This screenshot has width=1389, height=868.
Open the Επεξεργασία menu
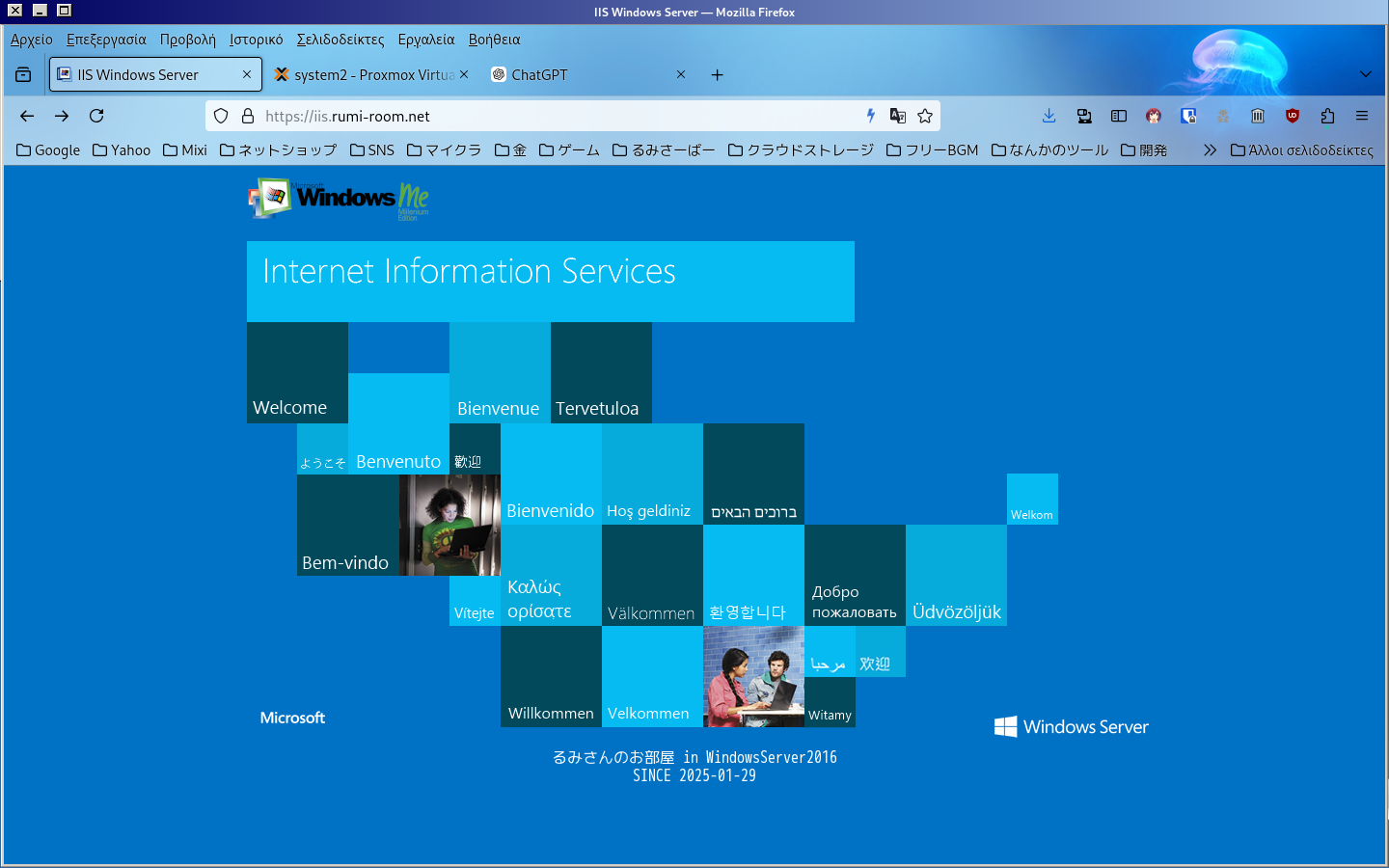pyautogui.click(x=106, y=40)
